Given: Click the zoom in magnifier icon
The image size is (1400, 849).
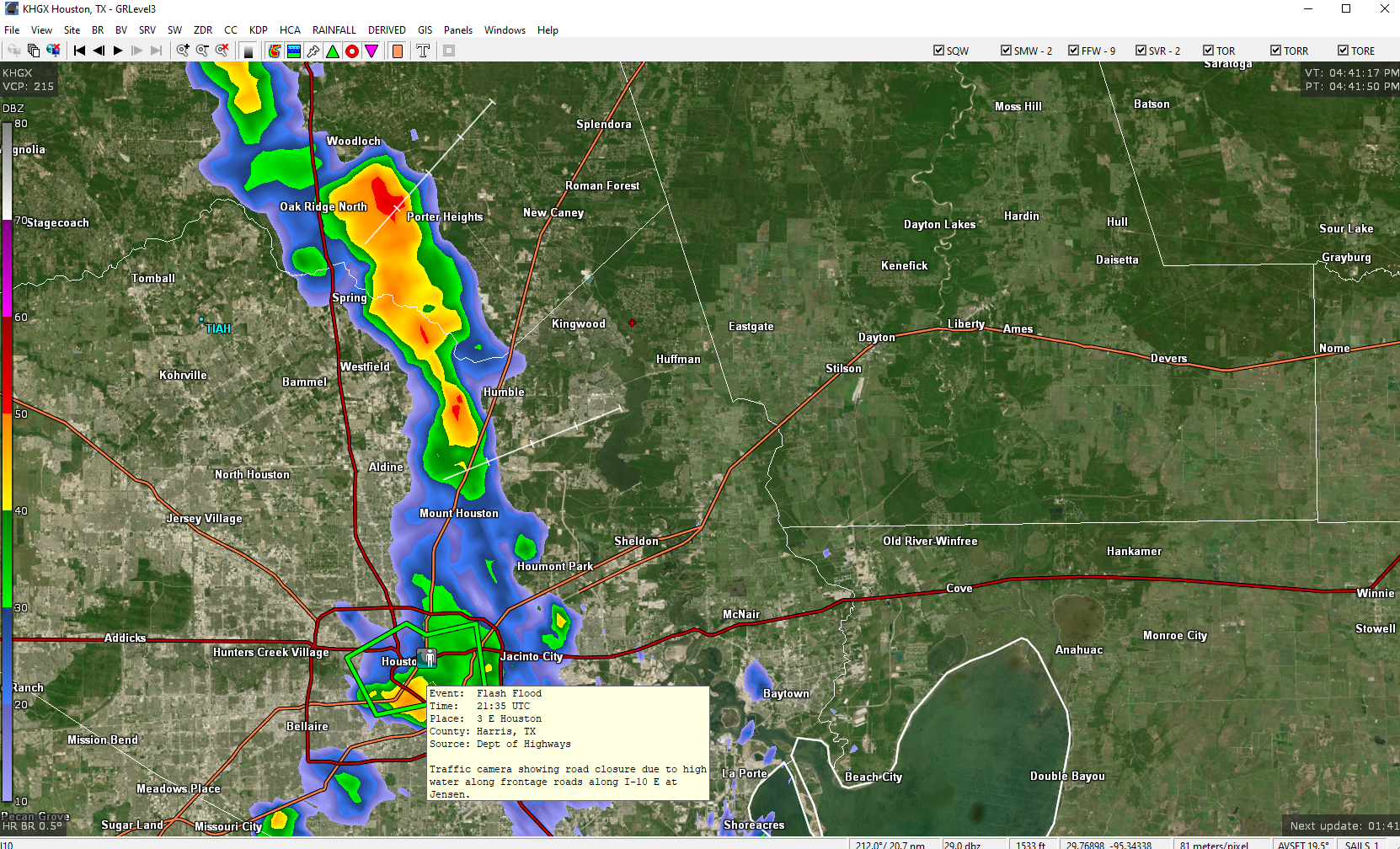Looking at the screenshot, I should click(183, 51).
